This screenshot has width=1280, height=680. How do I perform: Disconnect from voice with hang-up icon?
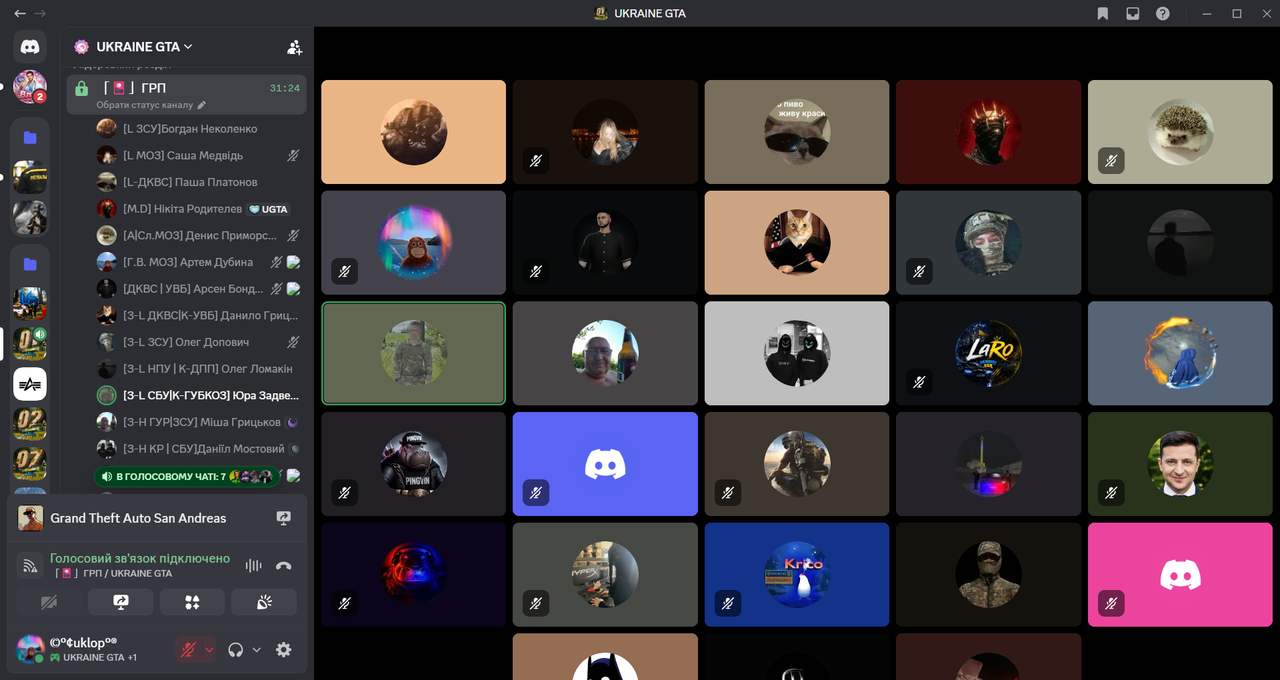click(283, 566)
